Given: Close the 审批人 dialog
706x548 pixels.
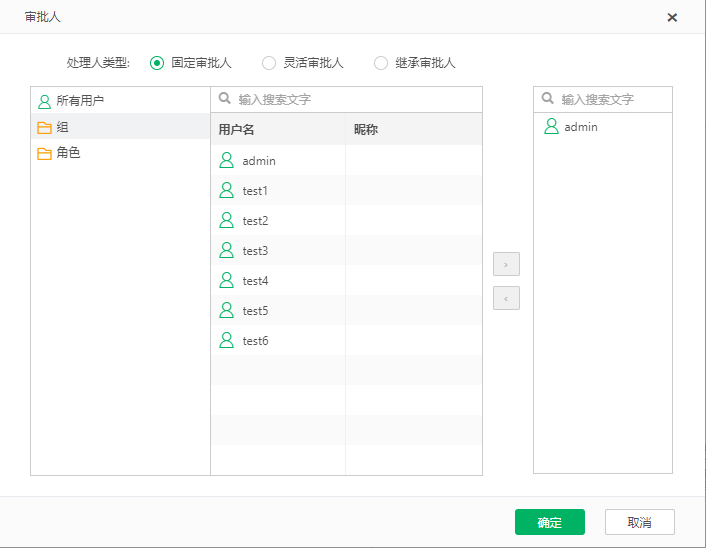Looking at the screenshot, I should (672, 18).
